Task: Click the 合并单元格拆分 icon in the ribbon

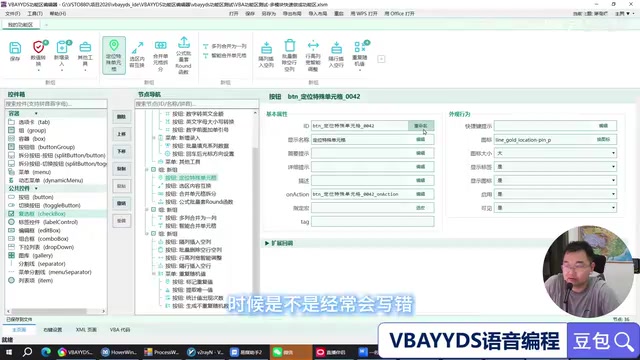Action: click(160, 46)
